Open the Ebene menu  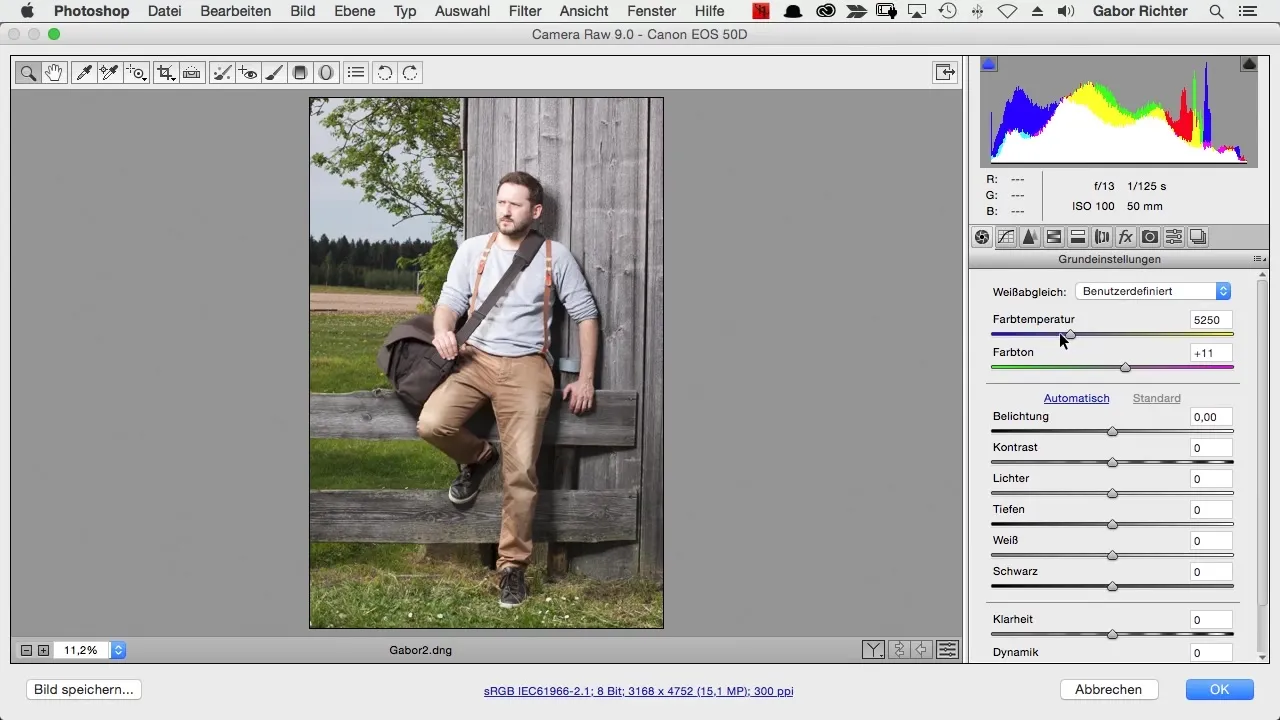click(x=355, y=11)
